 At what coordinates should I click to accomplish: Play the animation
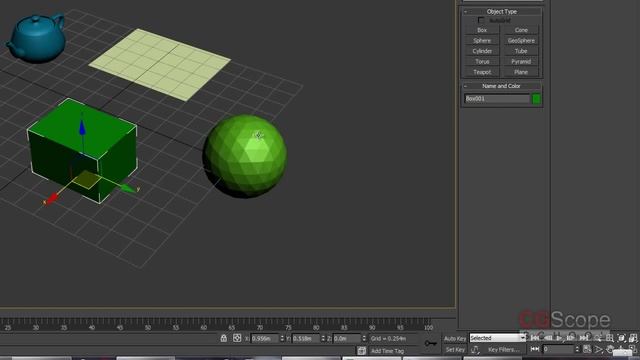[x=560, y=338]
